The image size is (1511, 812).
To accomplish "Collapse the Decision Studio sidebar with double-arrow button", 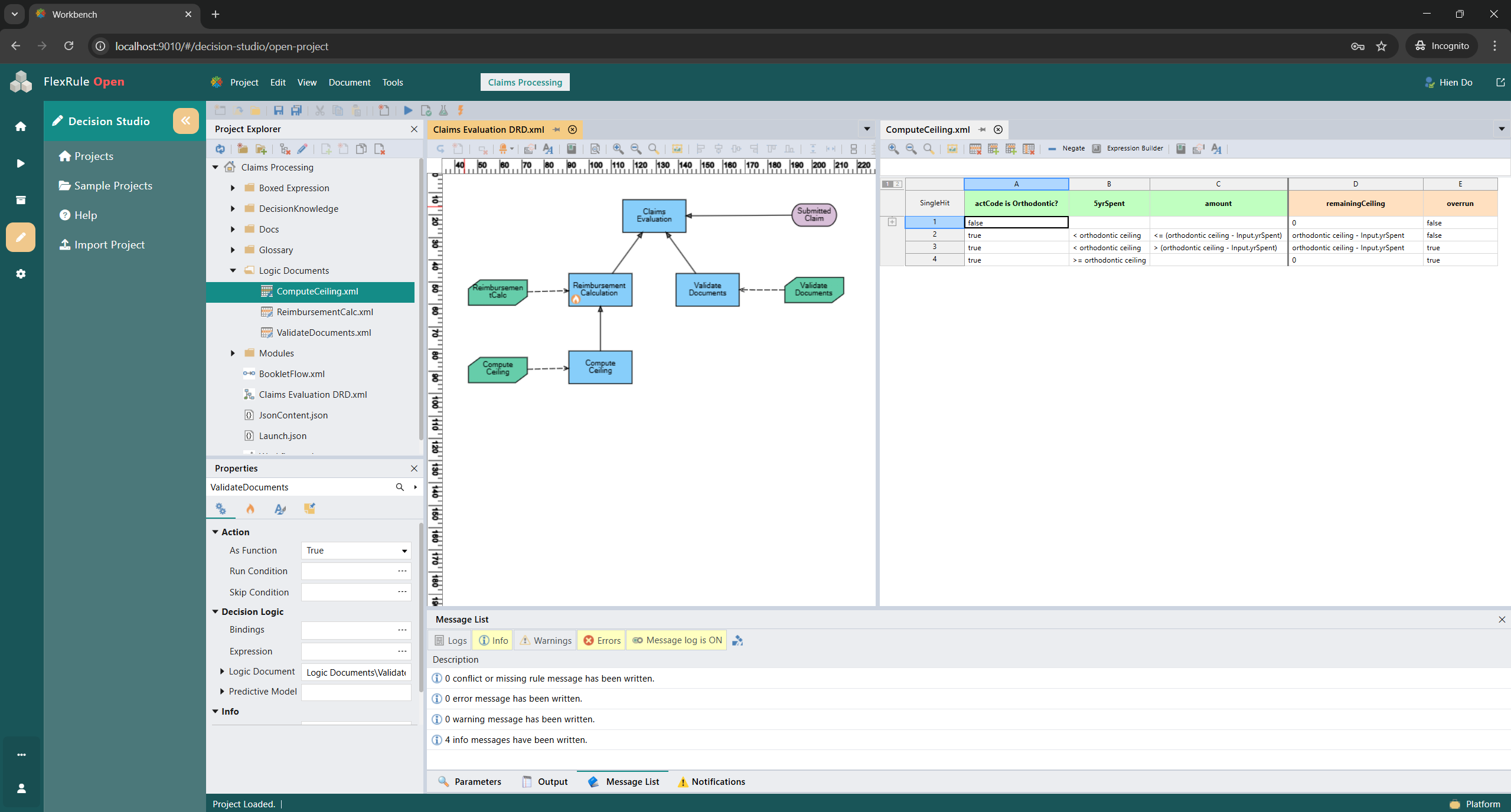I will coord(185,121).
